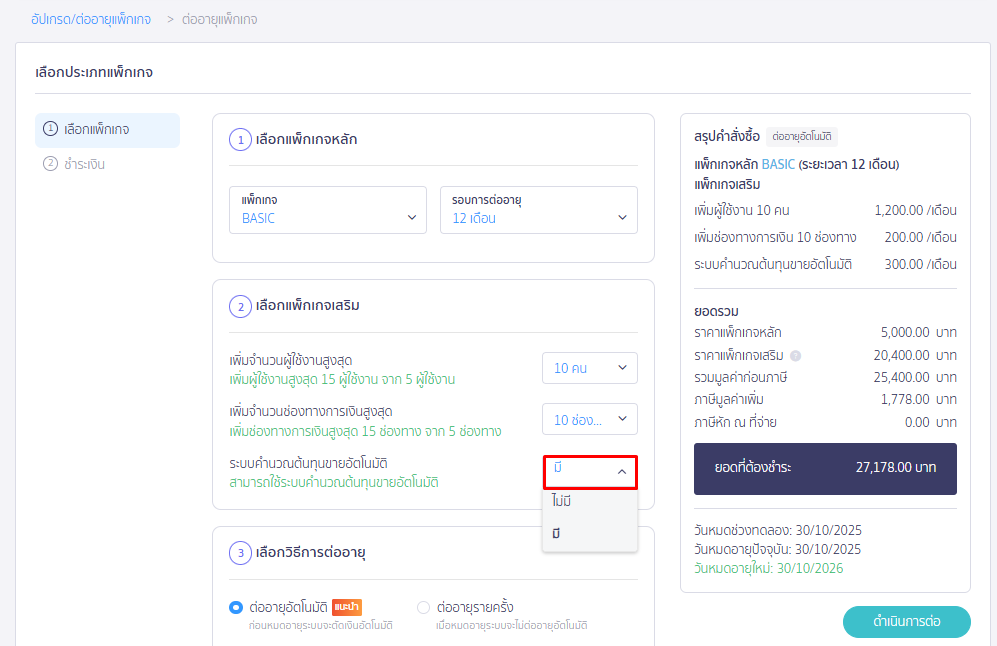Choose ไม่มี from the open dropdown list
This screenshot has width=997, height=646.
[590, 501]
